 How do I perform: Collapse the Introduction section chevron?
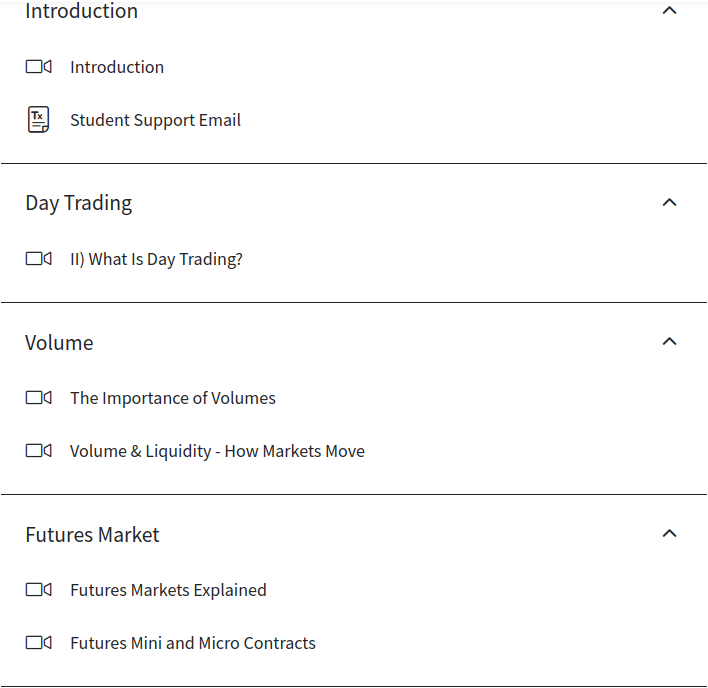pyautogui.click(x=670, y=11)
